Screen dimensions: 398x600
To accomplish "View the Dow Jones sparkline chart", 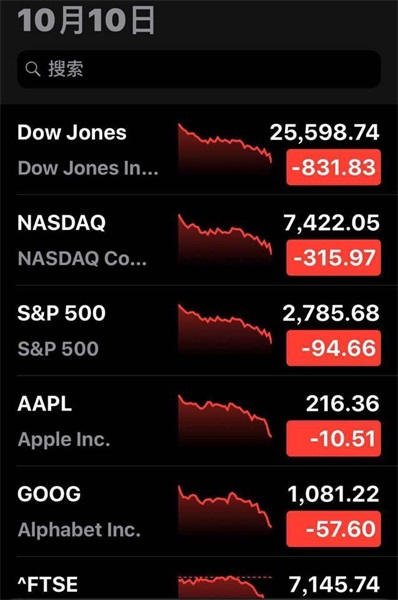I will coord(225,150).
